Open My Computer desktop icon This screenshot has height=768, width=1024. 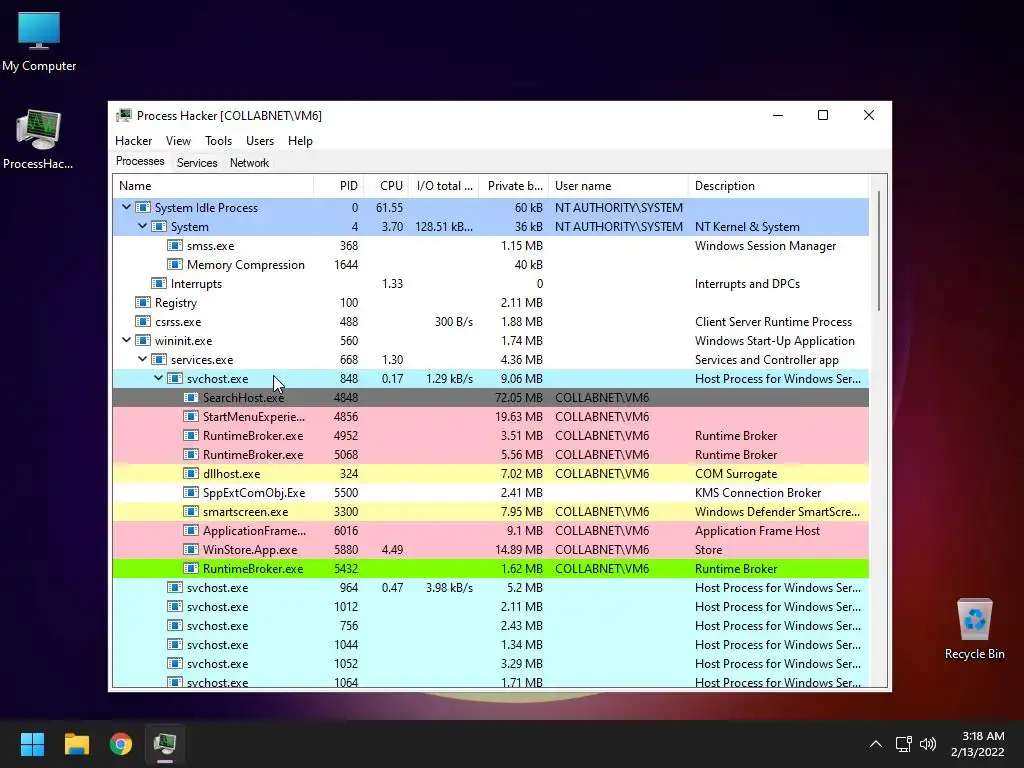(x=39, y=41)
